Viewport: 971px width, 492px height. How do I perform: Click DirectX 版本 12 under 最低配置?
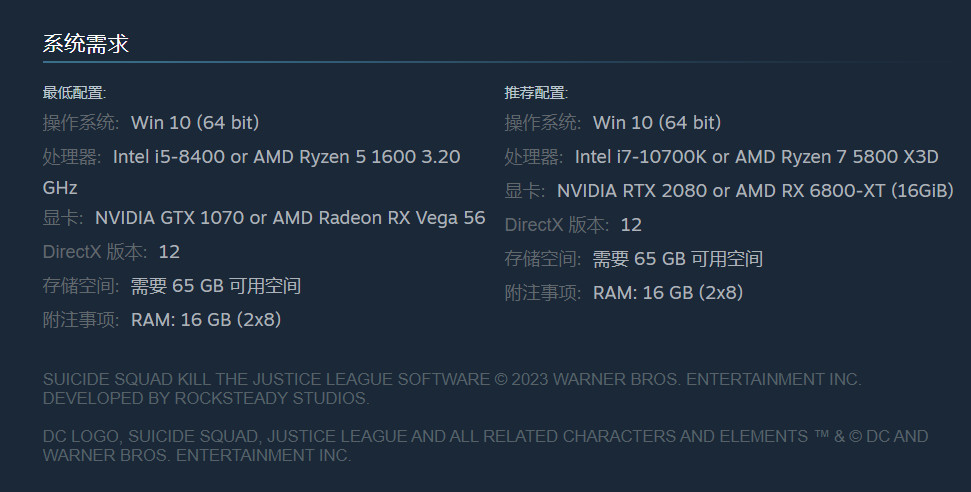click(x=111, y=251)
